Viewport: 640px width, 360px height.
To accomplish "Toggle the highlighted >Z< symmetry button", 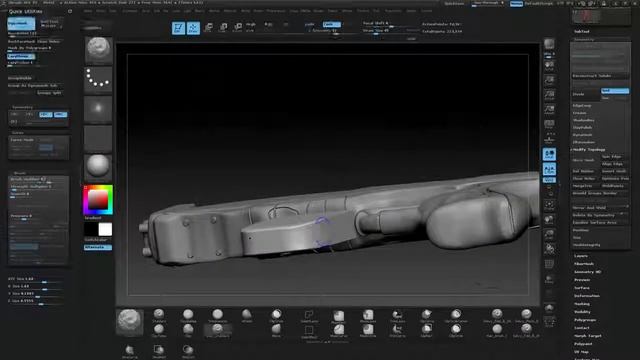I will coord(46,115).
